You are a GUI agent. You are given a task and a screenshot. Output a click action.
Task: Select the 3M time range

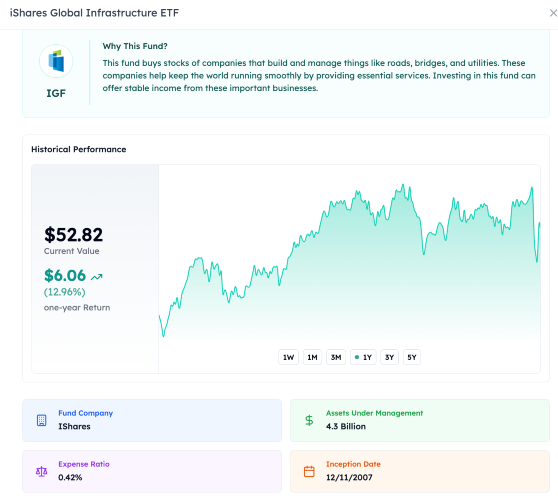point(336,357)
